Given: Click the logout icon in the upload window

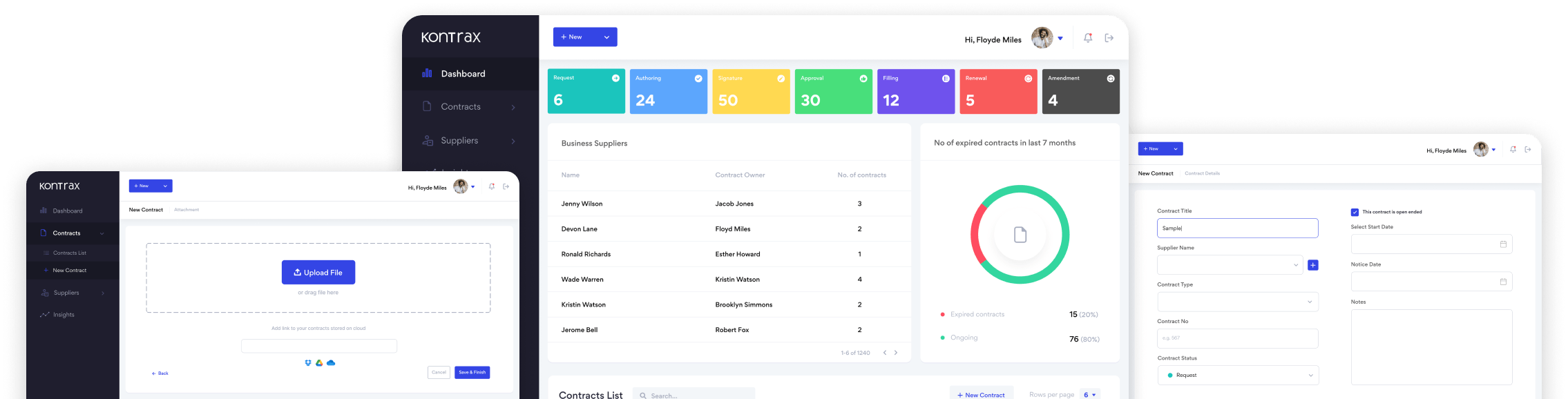Looking at the screenshot, I should 506,186.
